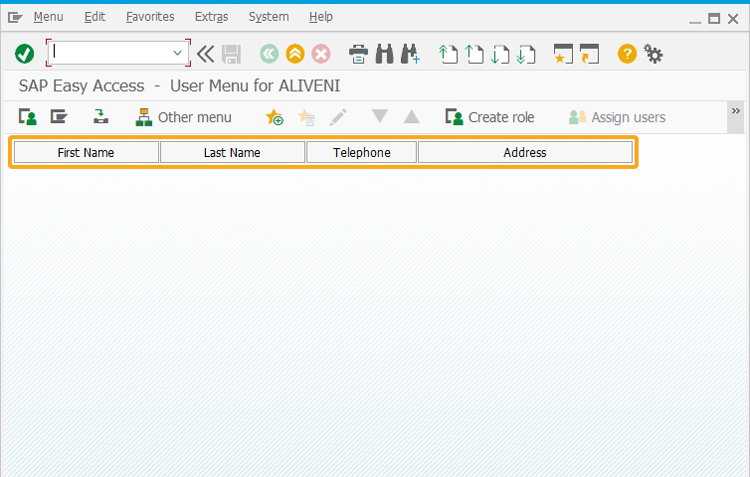The image size is (750, 477).
Task: Open Customize Local Layout gear icon
Action: click(653, 54)
